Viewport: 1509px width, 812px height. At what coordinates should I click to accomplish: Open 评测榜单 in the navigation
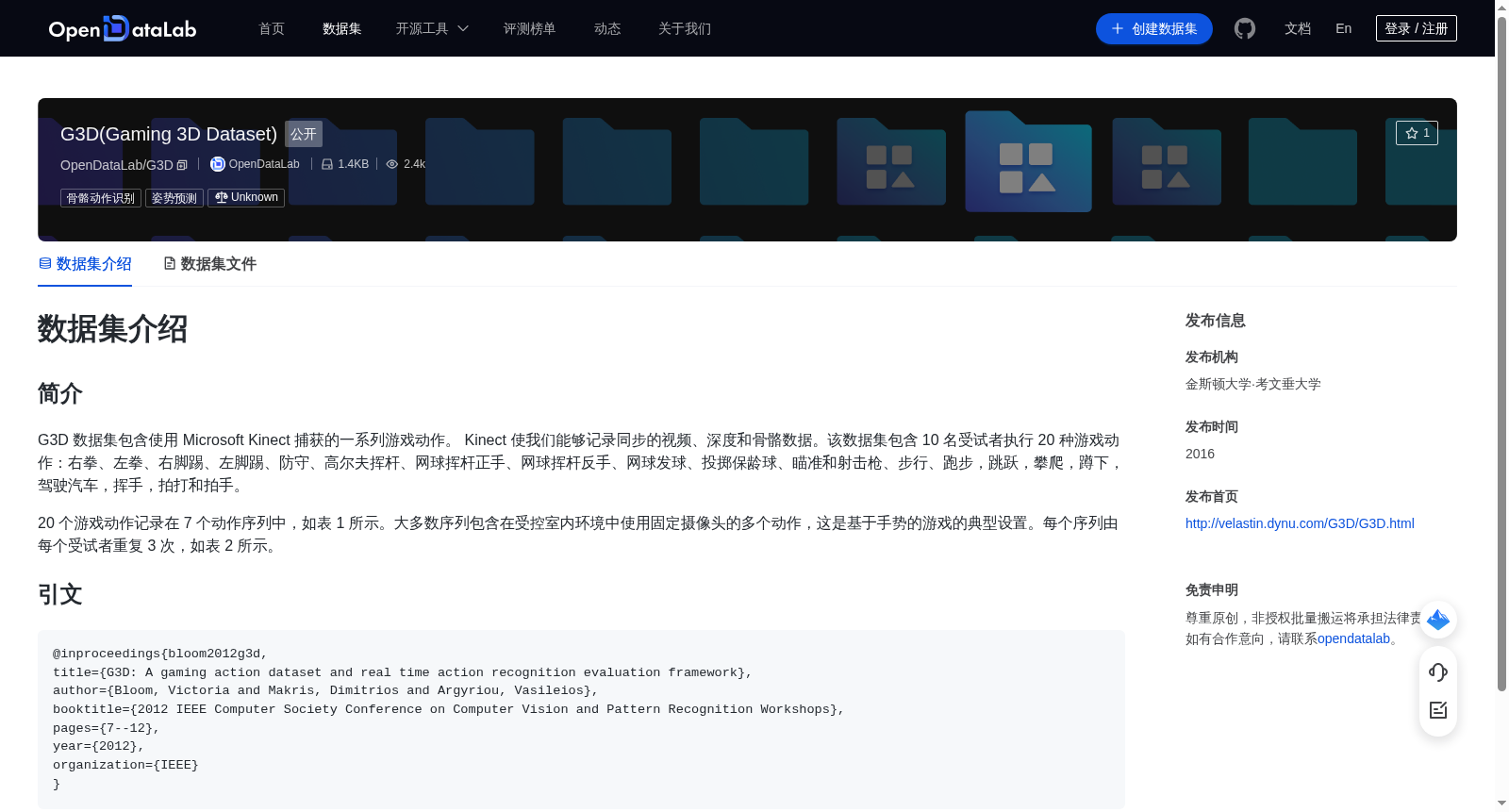(529, 28)
